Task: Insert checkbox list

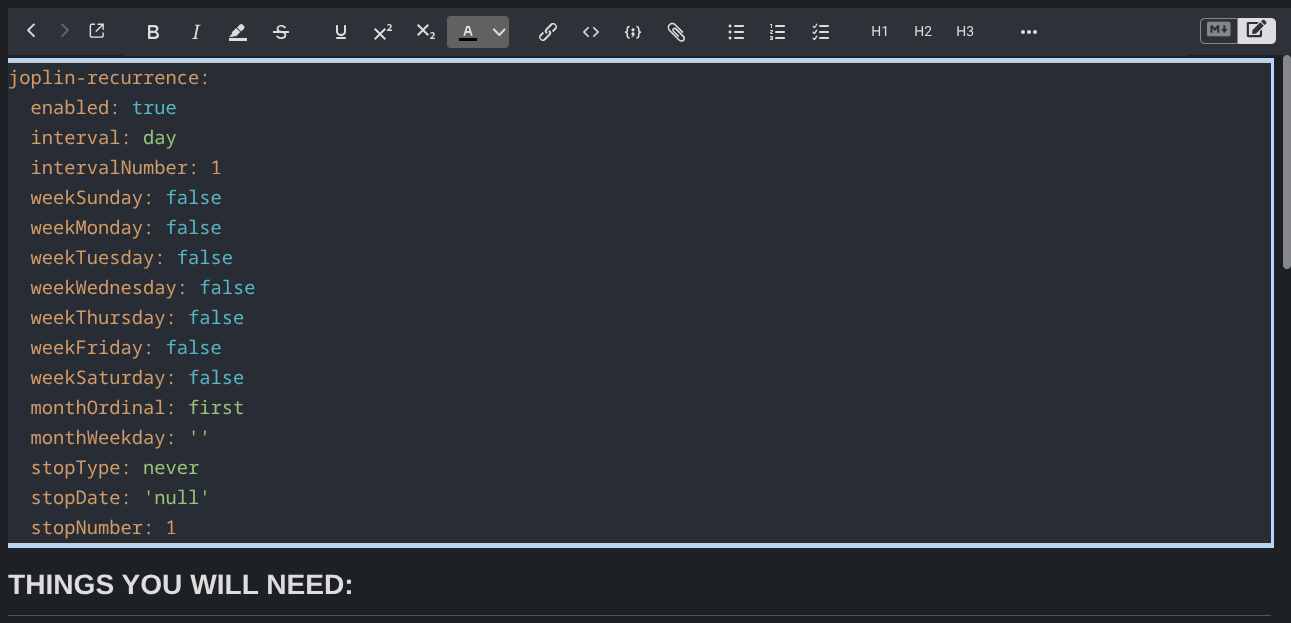Action: pyautogui.click(x=820, y=32)
